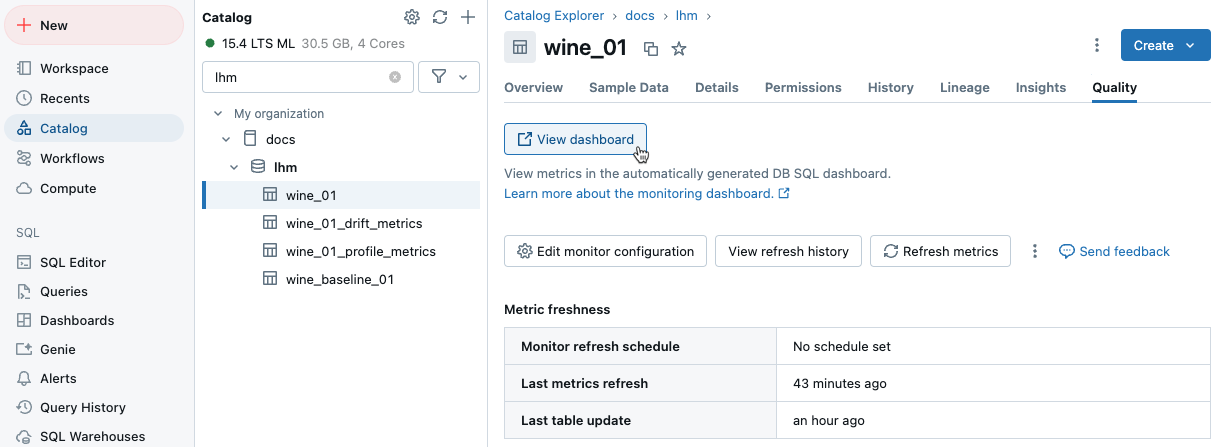This screenshot has height=447, width=1220.
Task: Click the plus icon to add catalog
Action: pos(467,17)
